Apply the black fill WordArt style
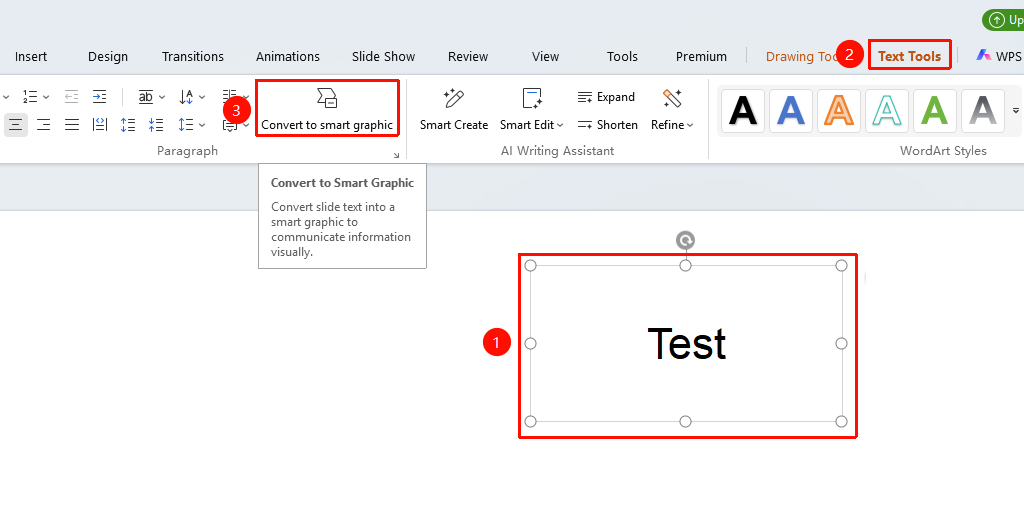Viewport: 1024px width, 513px height. pos(743,111)
